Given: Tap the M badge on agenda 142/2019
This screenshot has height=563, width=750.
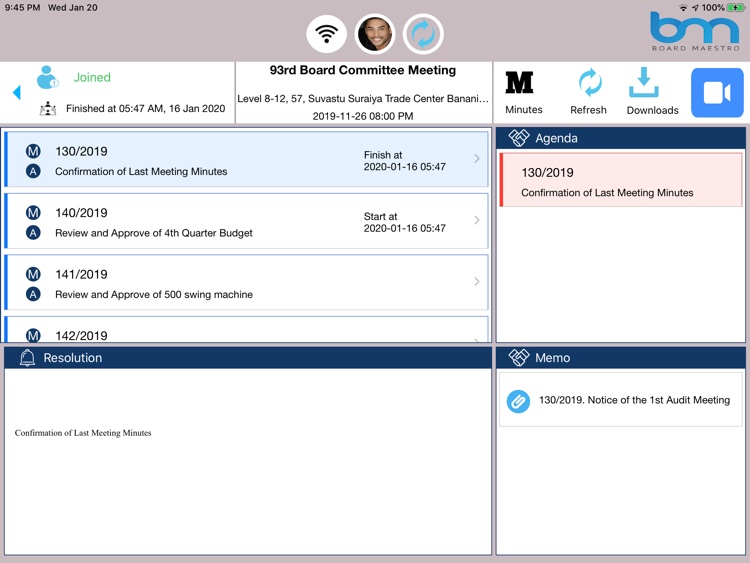Looking at the screenshot, I should [x=33, y=335].
